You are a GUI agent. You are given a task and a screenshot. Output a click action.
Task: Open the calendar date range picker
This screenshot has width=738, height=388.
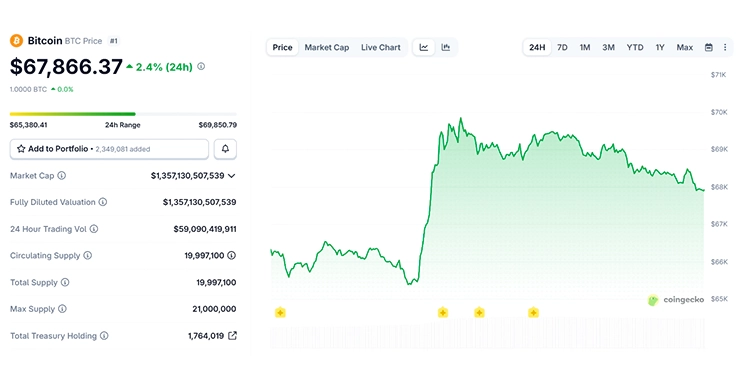(708, 48)
